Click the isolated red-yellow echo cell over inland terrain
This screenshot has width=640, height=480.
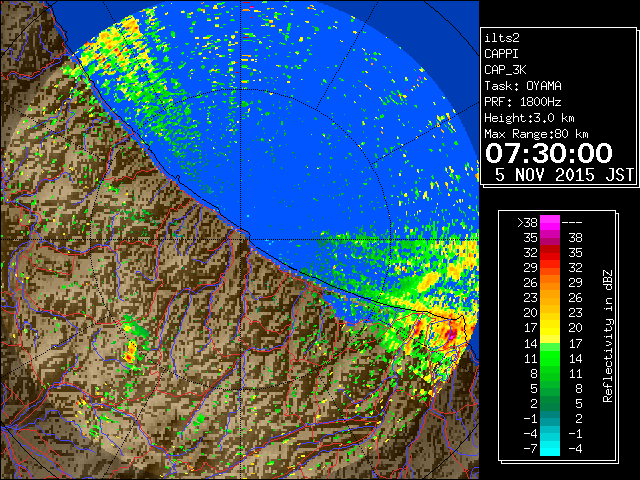131,352
